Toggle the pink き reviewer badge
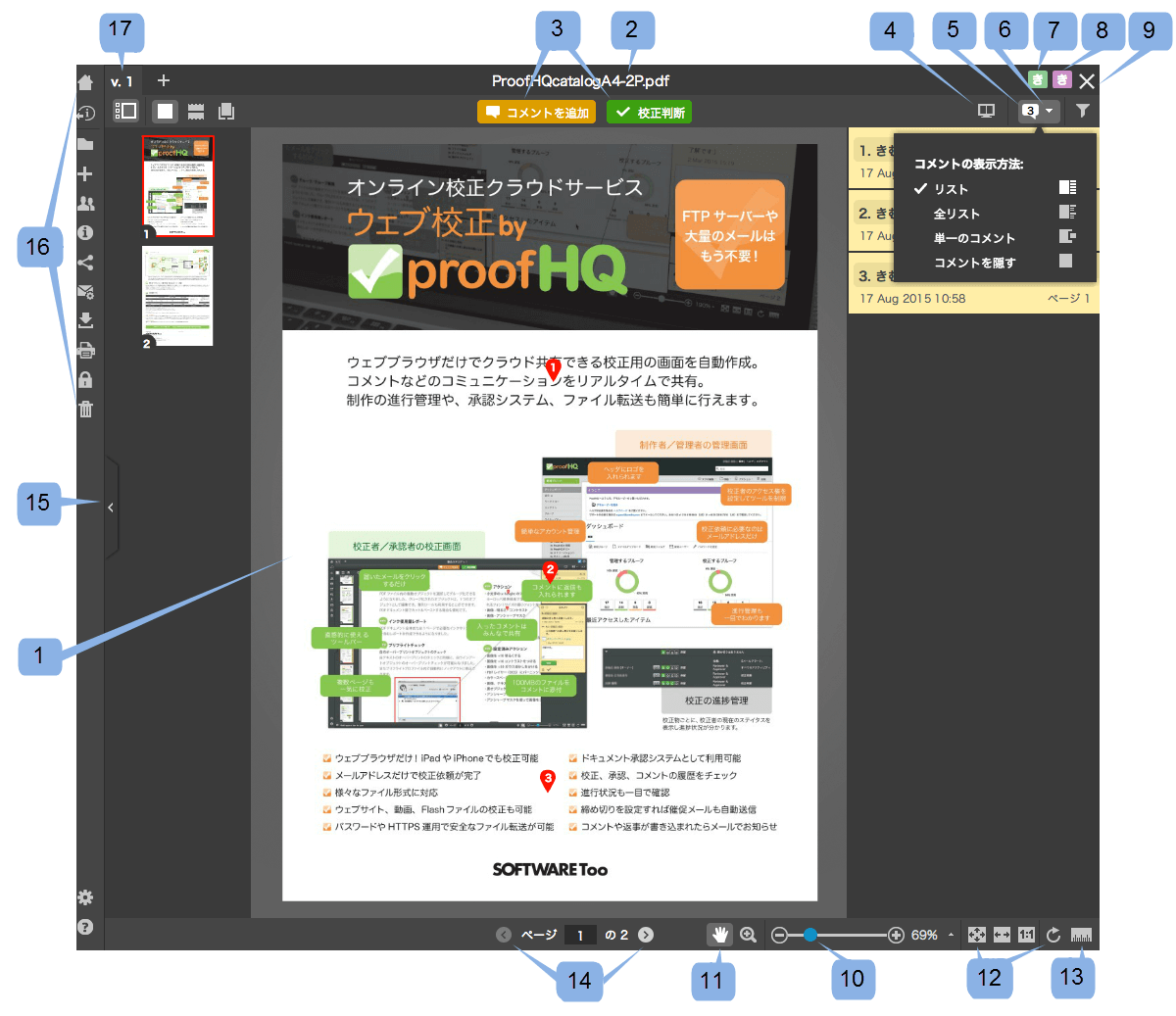The width and height of the screenshot is (1176, 1016). [x=1061, y=79]
